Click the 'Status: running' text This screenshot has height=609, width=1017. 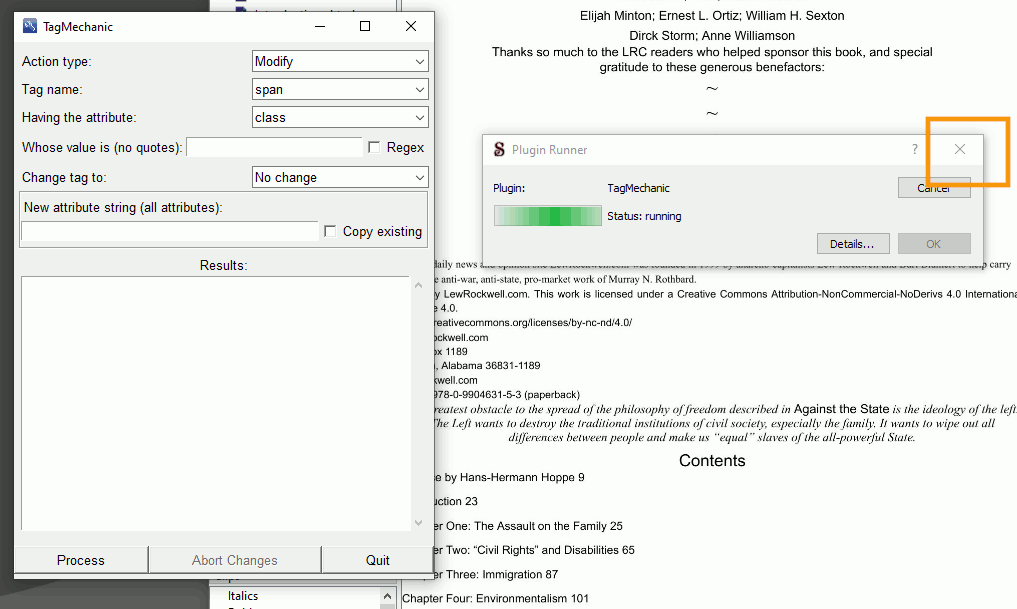click(644, 216)
